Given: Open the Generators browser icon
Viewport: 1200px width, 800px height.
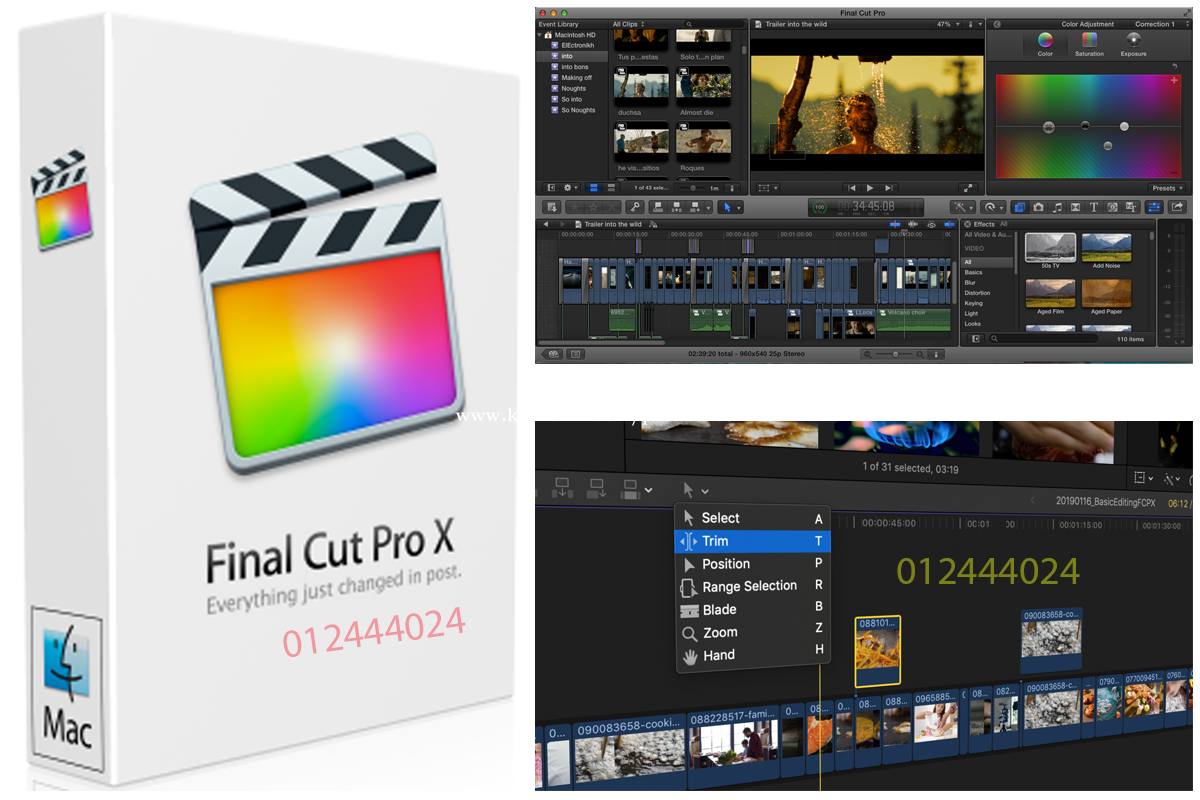Looking at the screenshot, I should 1112,207.
